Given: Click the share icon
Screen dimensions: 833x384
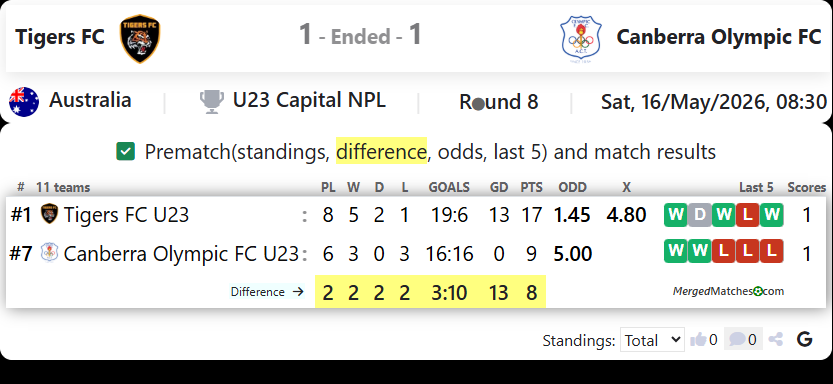Looking at the screenshot, I should tap(776, 339).
